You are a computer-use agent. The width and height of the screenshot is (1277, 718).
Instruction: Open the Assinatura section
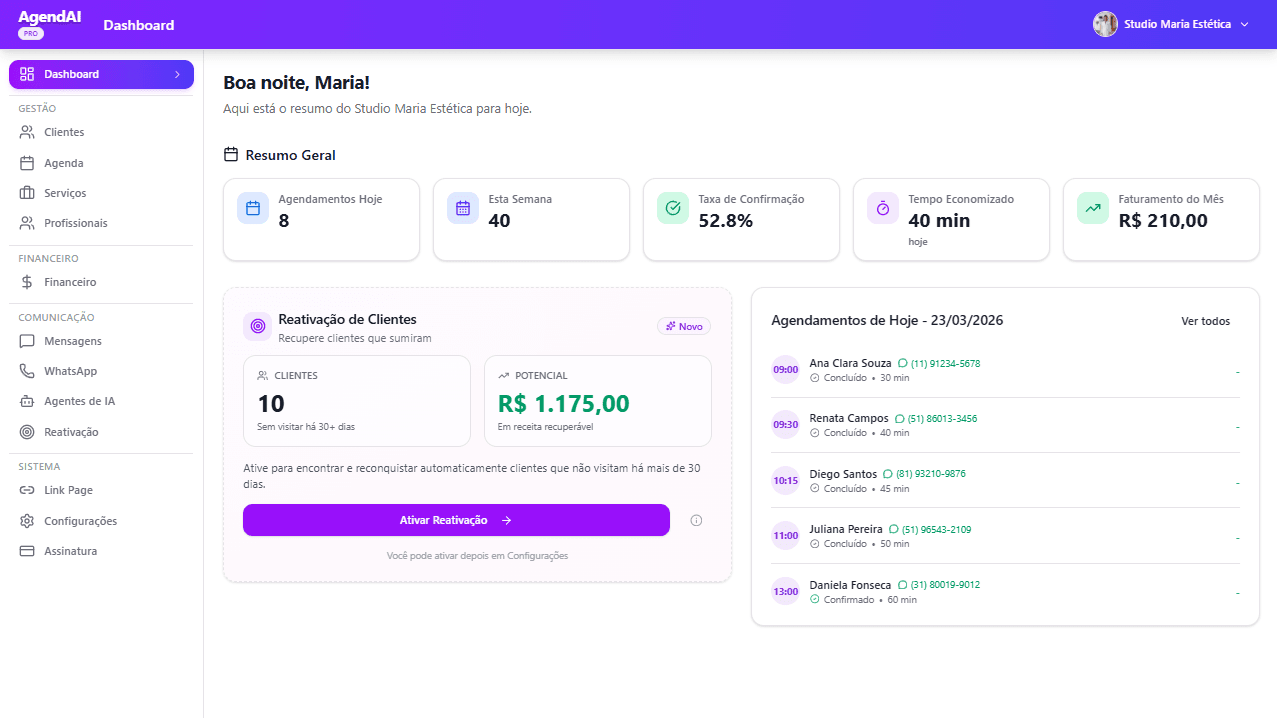[27, 551]
